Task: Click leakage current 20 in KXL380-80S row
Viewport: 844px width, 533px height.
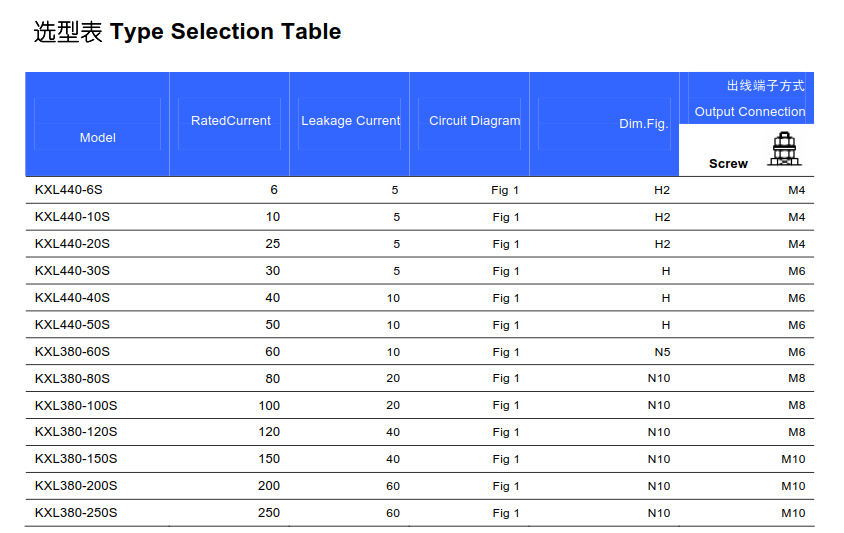Action: [x=393, y=378]
